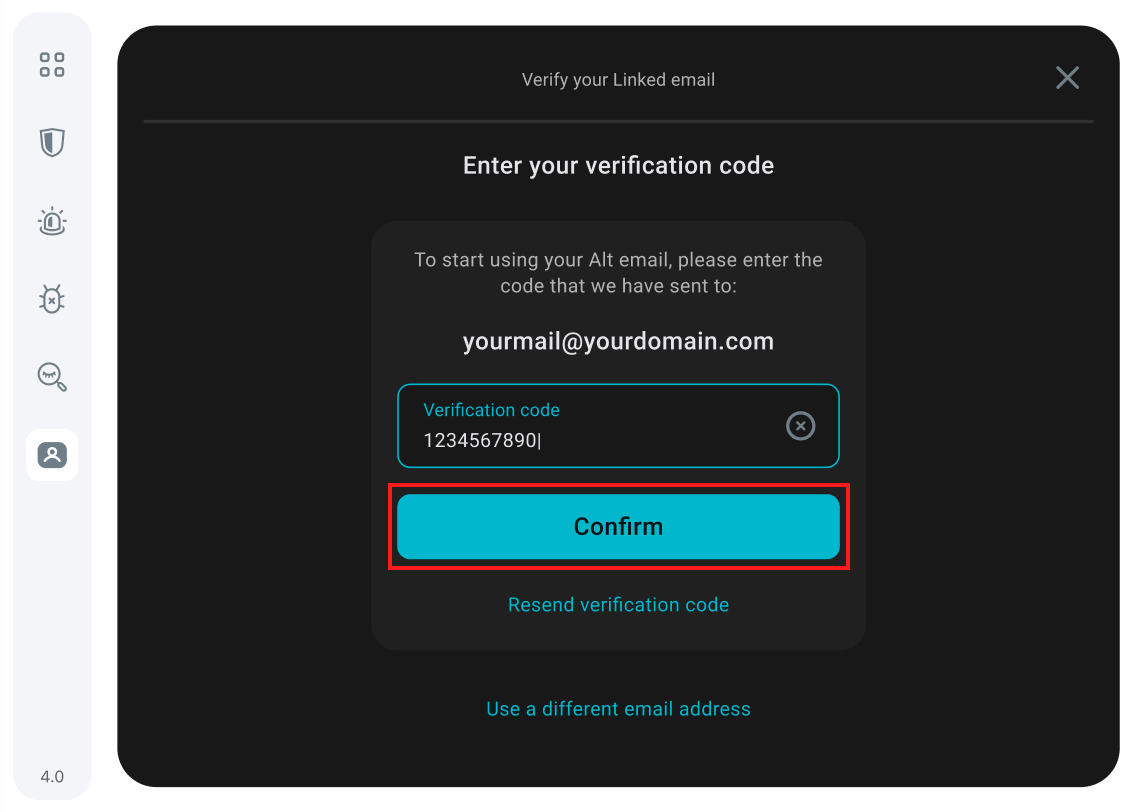Viewport: 1145px width, 812px height.
Task: Open the alarm siren alerts icon
Action: tap(52, 221)
